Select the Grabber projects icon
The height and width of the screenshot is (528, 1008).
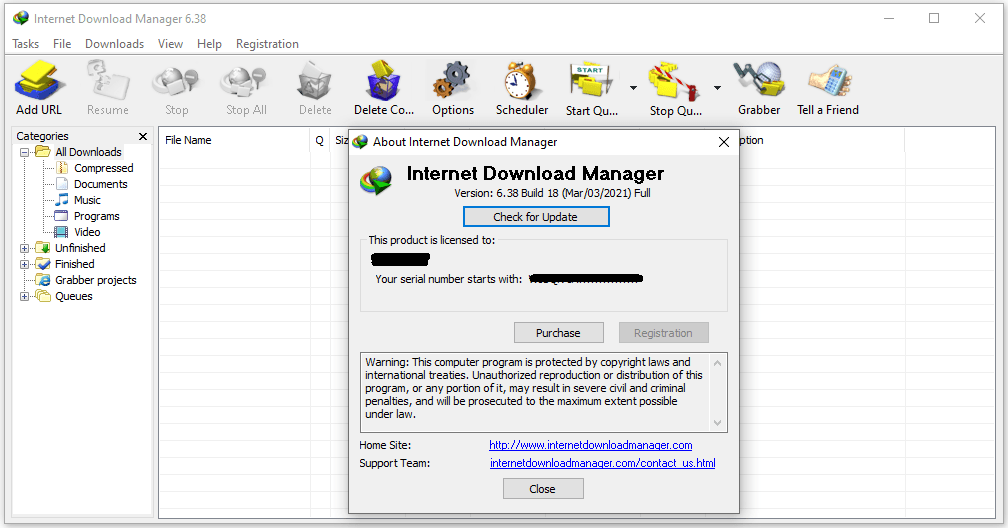click(x=43, y=280)
